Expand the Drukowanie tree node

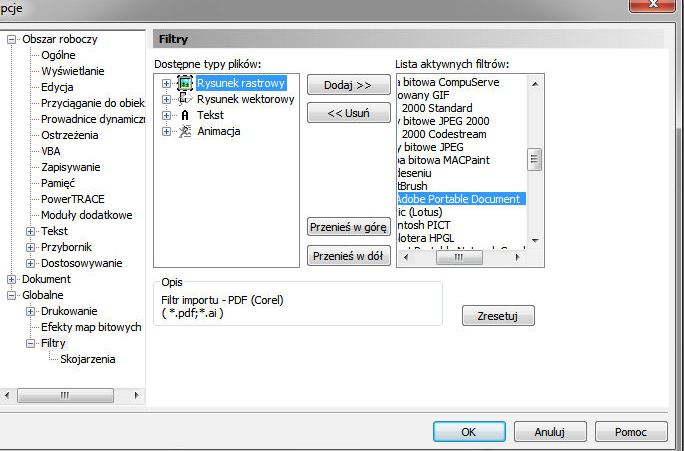30,312
